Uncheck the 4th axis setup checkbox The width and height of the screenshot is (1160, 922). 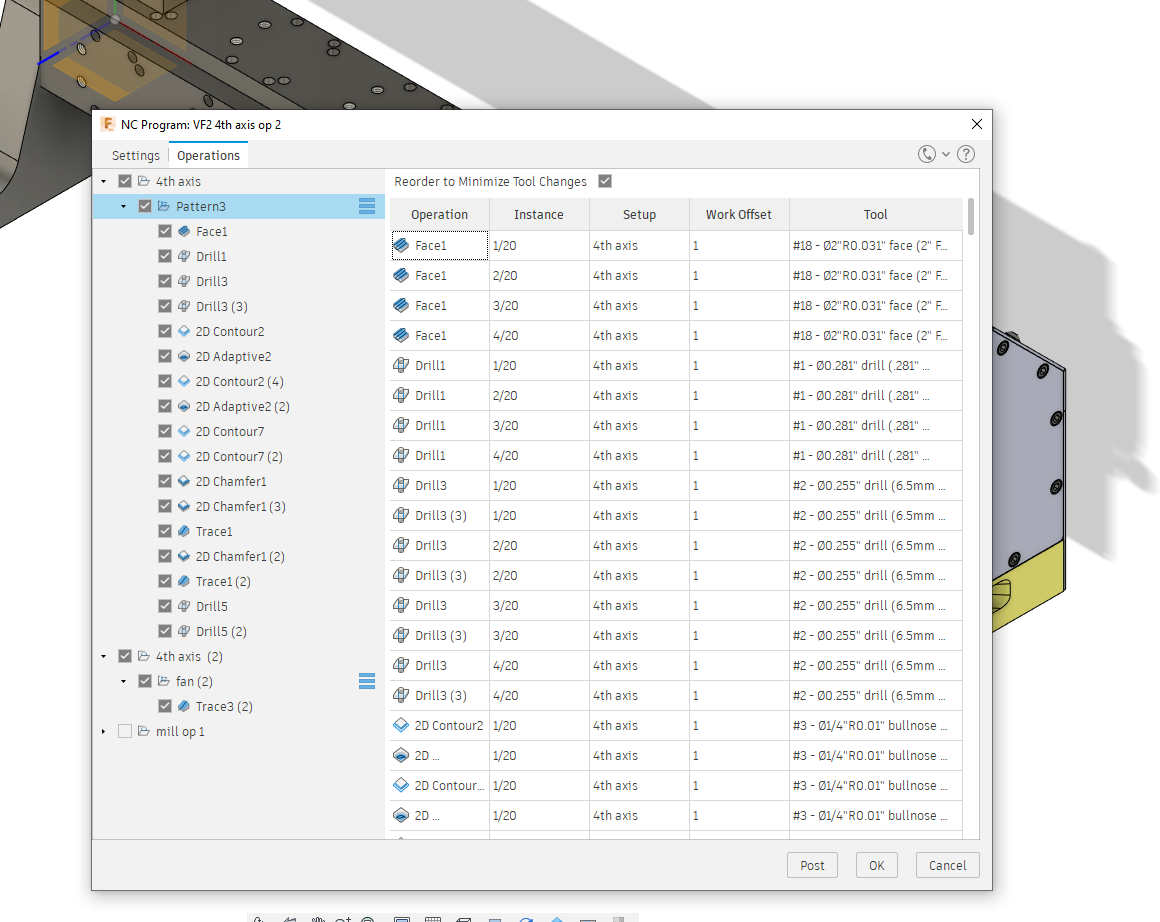125,181
